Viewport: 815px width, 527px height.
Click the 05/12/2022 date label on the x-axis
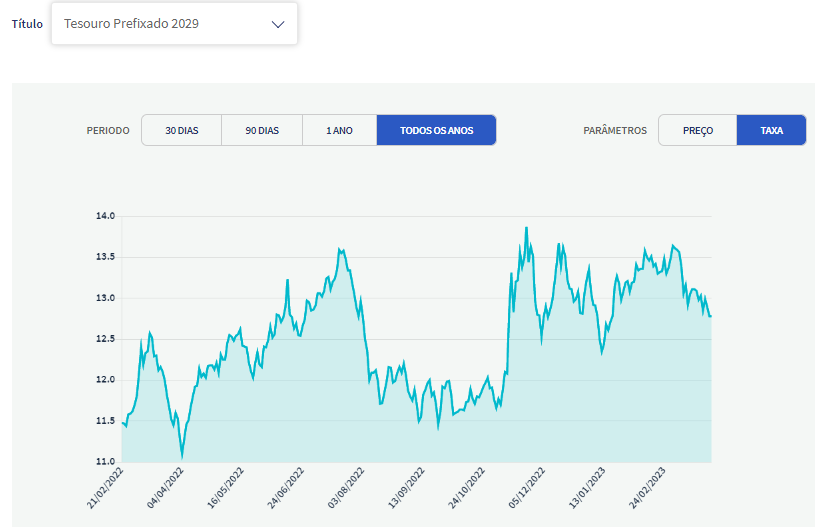pyautogui.click(x=527, y=488)
